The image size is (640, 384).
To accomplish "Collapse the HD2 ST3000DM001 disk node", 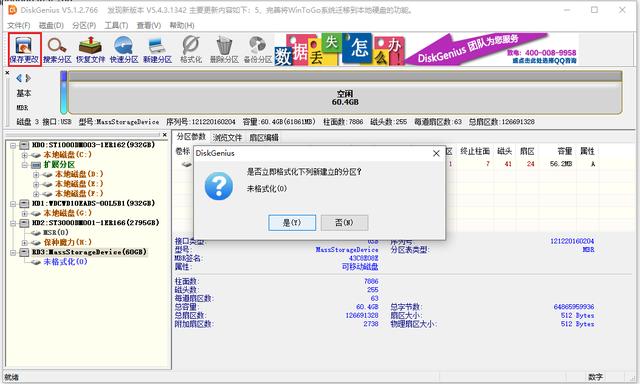I will coord(13,223).
